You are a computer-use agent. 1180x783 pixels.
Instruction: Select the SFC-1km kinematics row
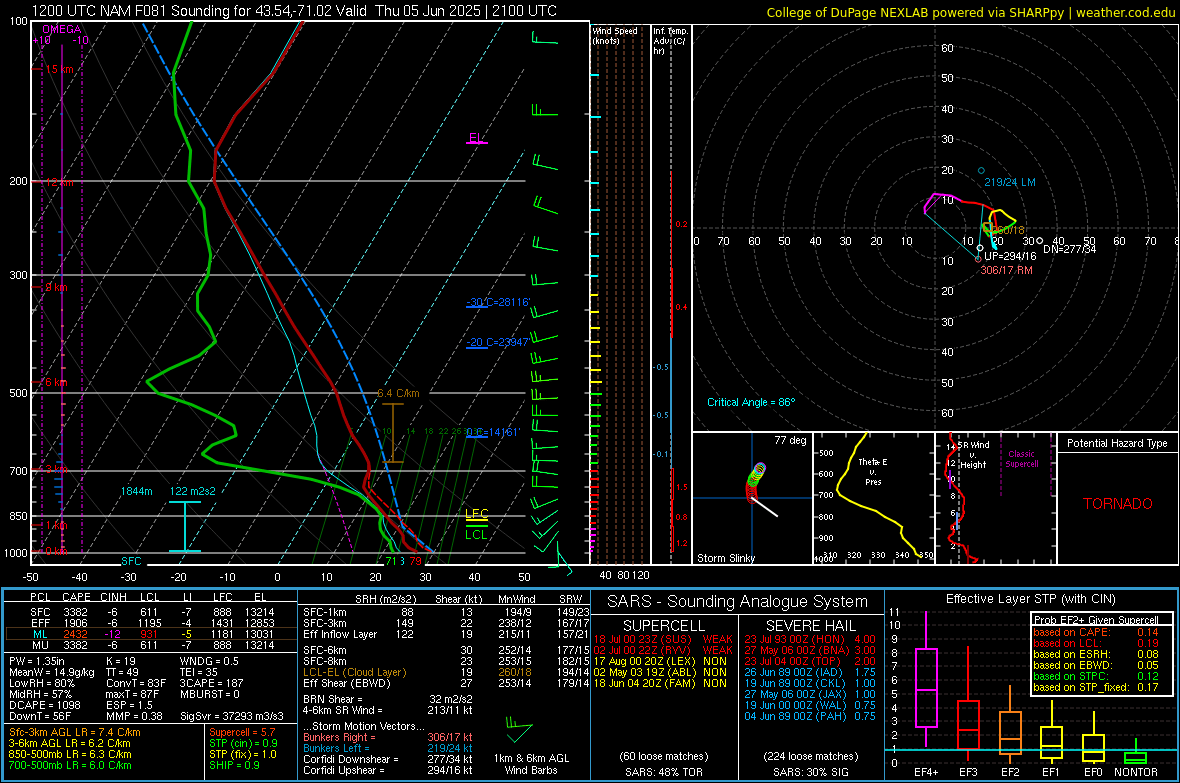pyautogui.click(x=446, y=613)
